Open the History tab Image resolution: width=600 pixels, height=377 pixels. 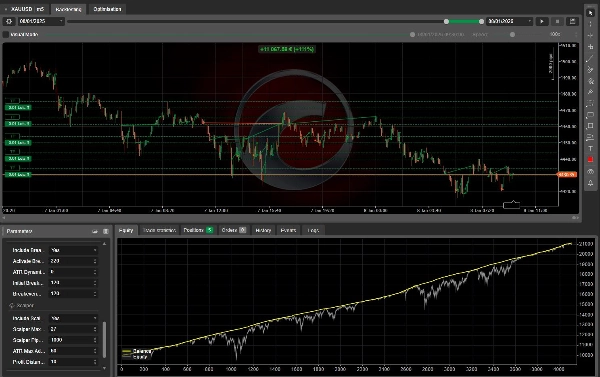pyautogui.click(x=263, y=230)
